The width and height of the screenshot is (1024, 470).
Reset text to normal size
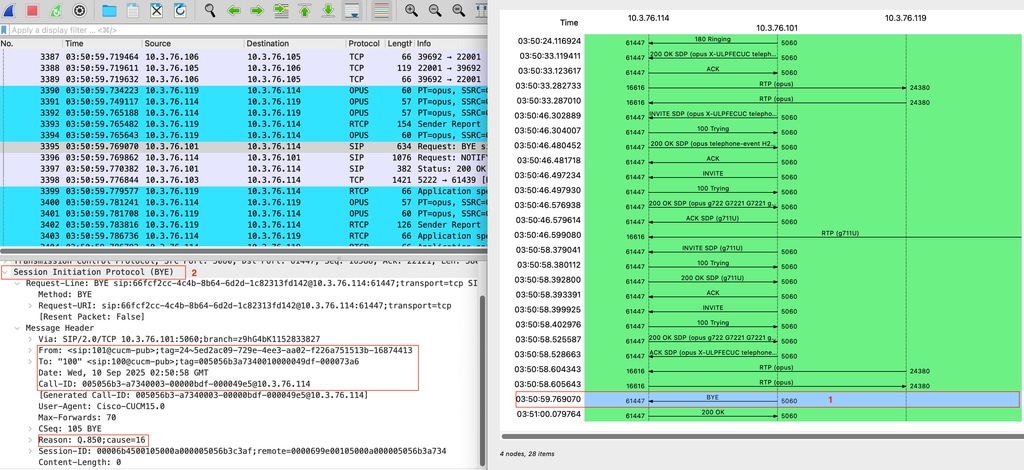(x=458, y=10)
